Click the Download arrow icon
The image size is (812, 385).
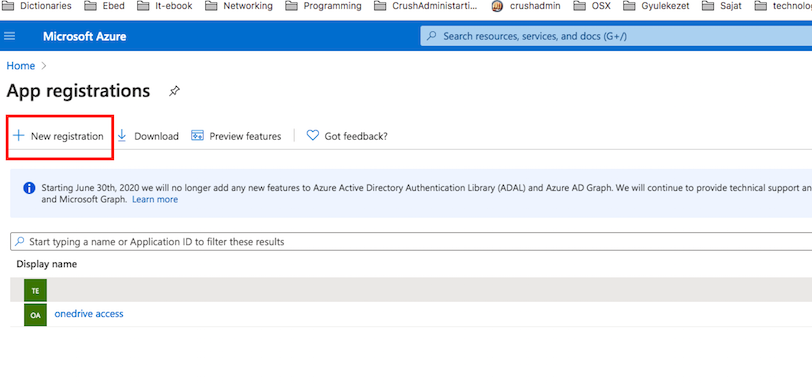(122, 136)
